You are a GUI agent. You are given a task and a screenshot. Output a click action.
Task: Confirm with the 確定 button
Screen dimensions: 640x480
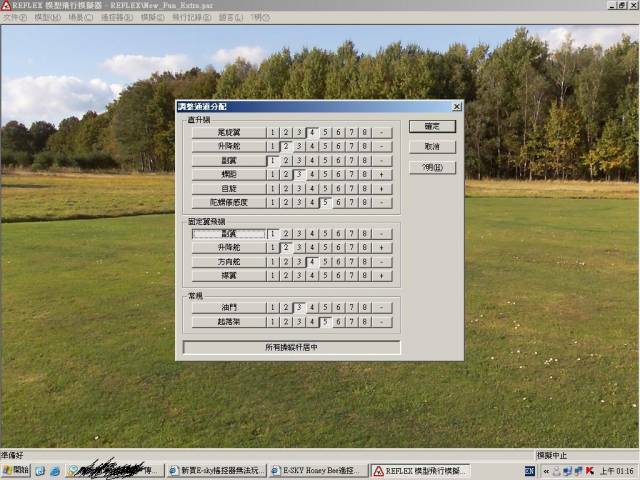coord(432,127)
